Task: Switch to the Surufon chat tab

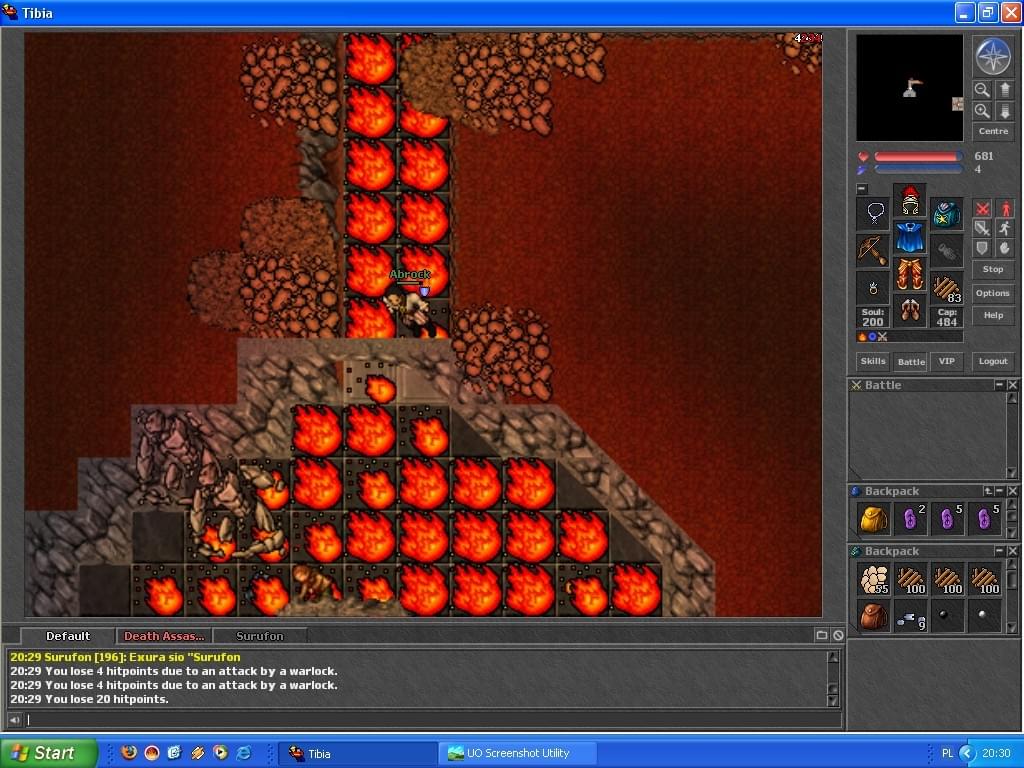Action: tap(260, 636)
